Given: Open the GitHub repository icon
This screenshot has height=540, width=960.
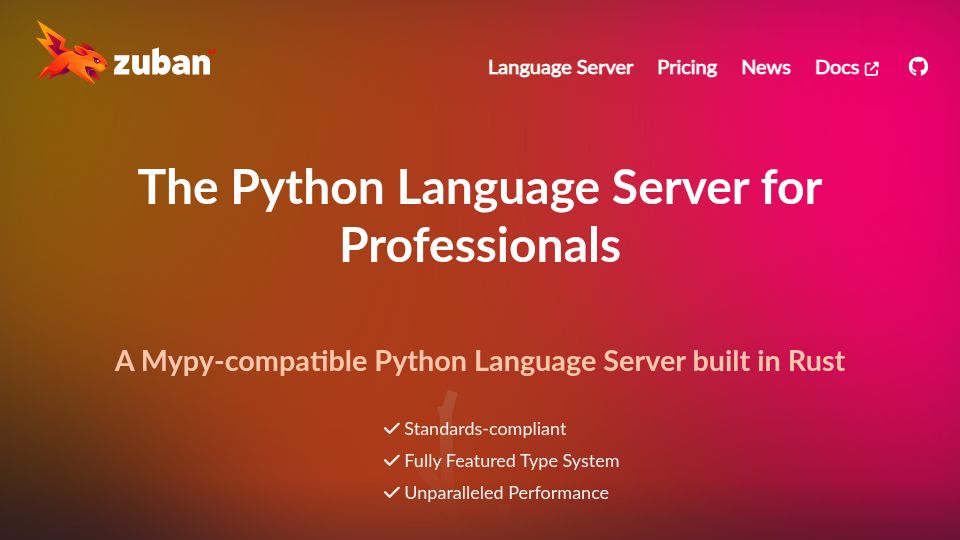Looking at the screenshot, I should pyautogui.click(x=918, y=67).
